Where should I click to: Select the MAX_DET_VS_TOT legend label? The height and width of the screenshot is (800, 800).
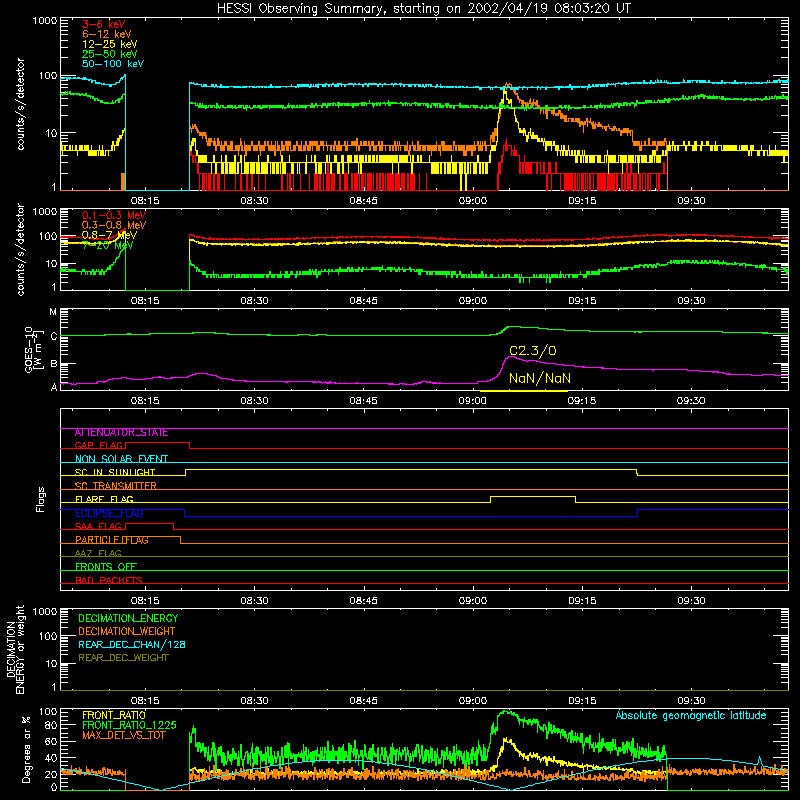click(123, 735)
